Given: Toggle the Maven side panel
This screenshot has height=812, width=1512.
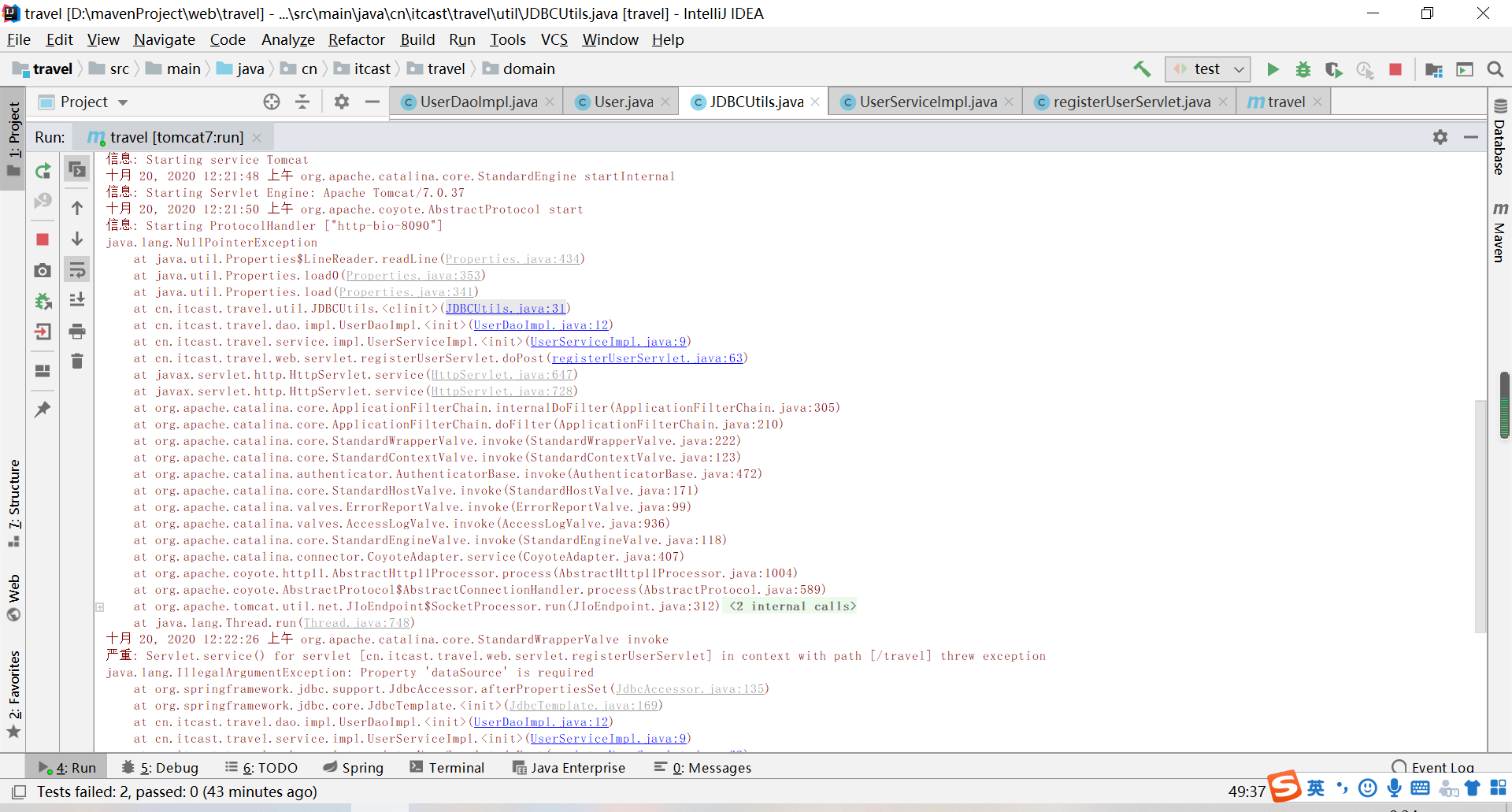Looking at the screenshot, I should point(1499,233).
